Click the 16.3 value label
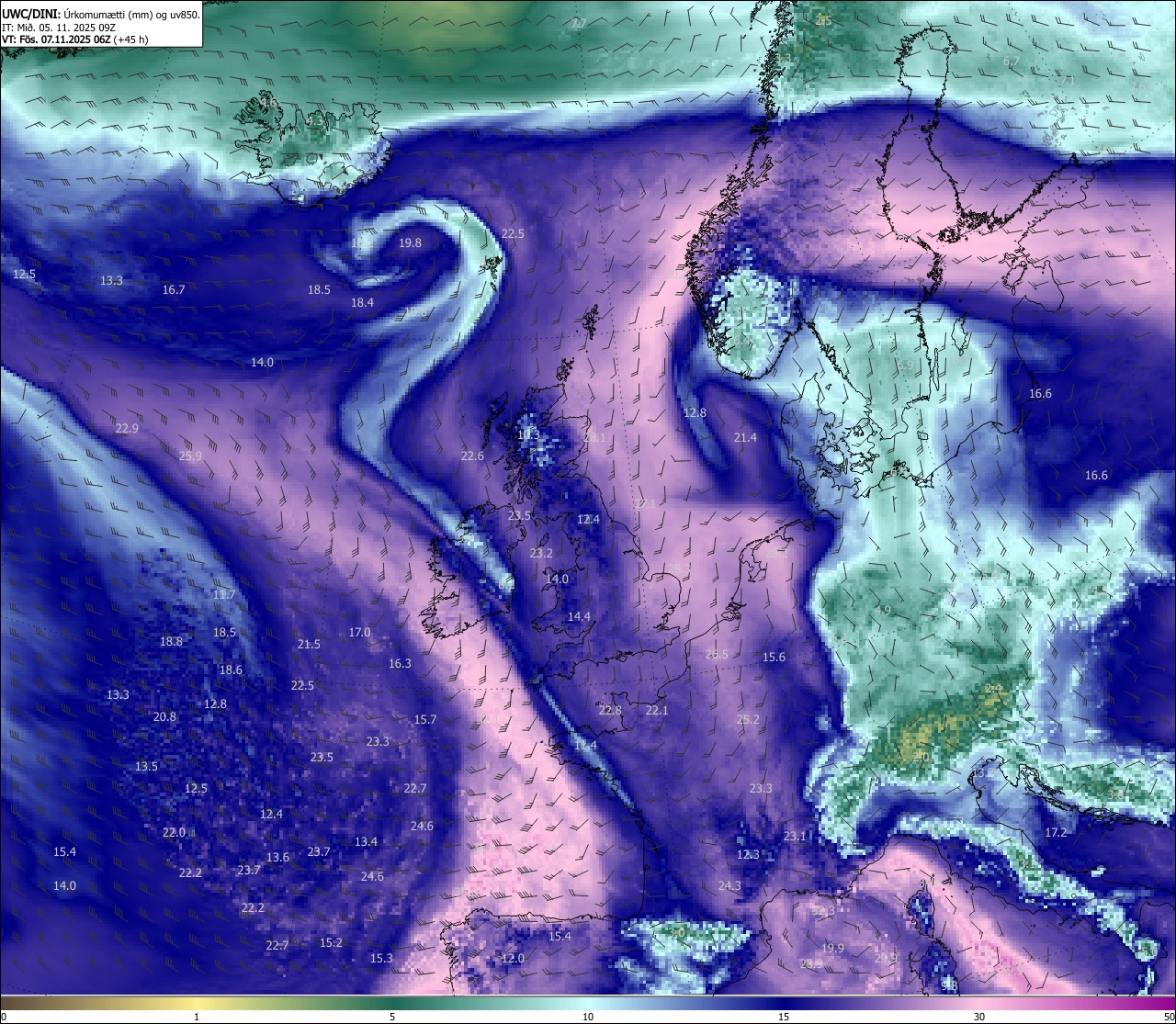Image resolution: width=1176 pixels, height=1024 pixels. point(400,664)
